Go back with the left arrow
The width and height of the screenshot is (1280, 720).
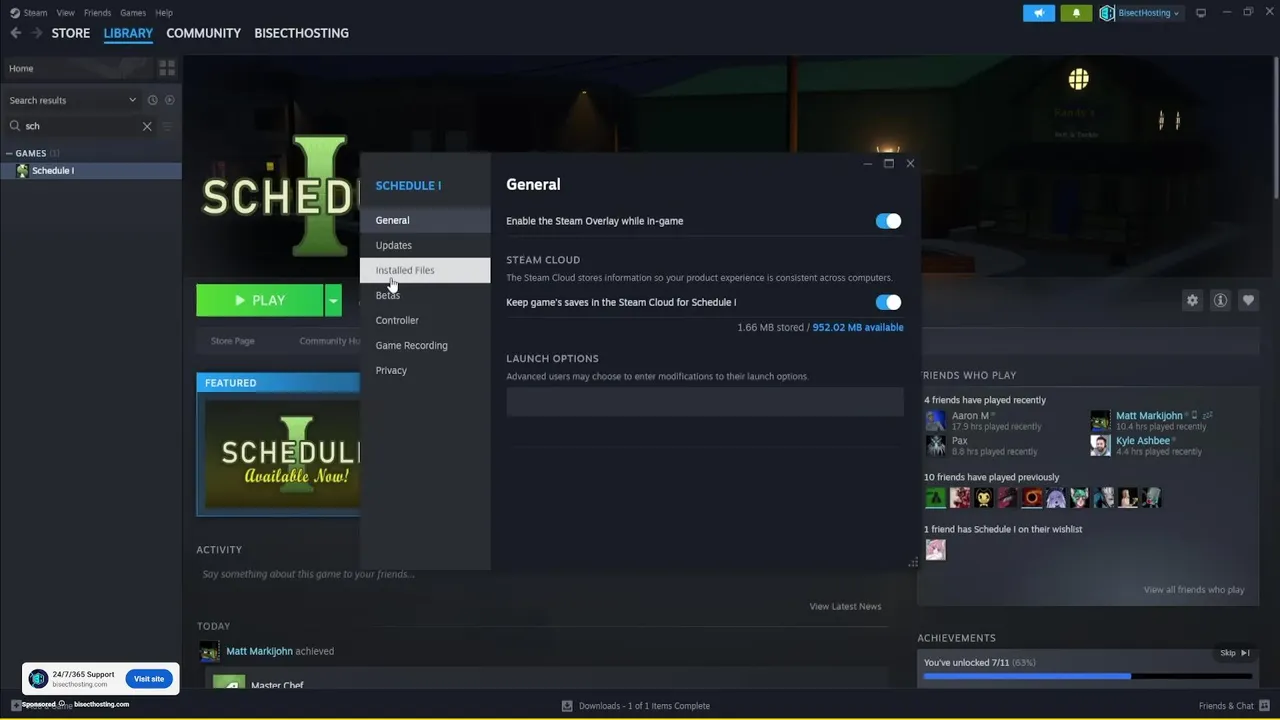tap(15, 33)
